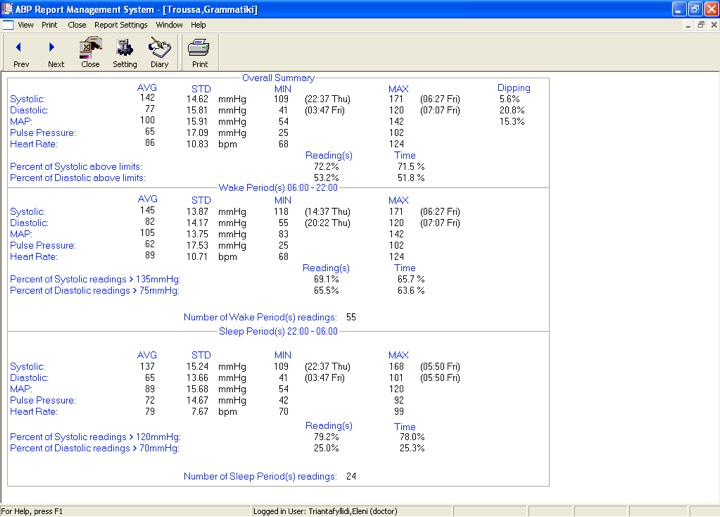This screenshot has height=517, width=720.
Task: Select the Wake Period(s) 06:00 - 22:00 heading
Action: tap(278, 187)
